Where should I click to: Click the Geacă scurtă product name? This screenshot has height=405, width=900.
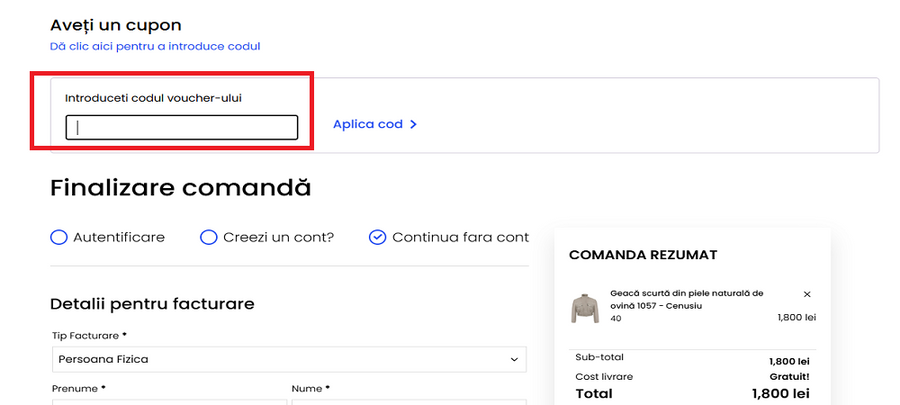pyautogui.click(x=686, y=299)
